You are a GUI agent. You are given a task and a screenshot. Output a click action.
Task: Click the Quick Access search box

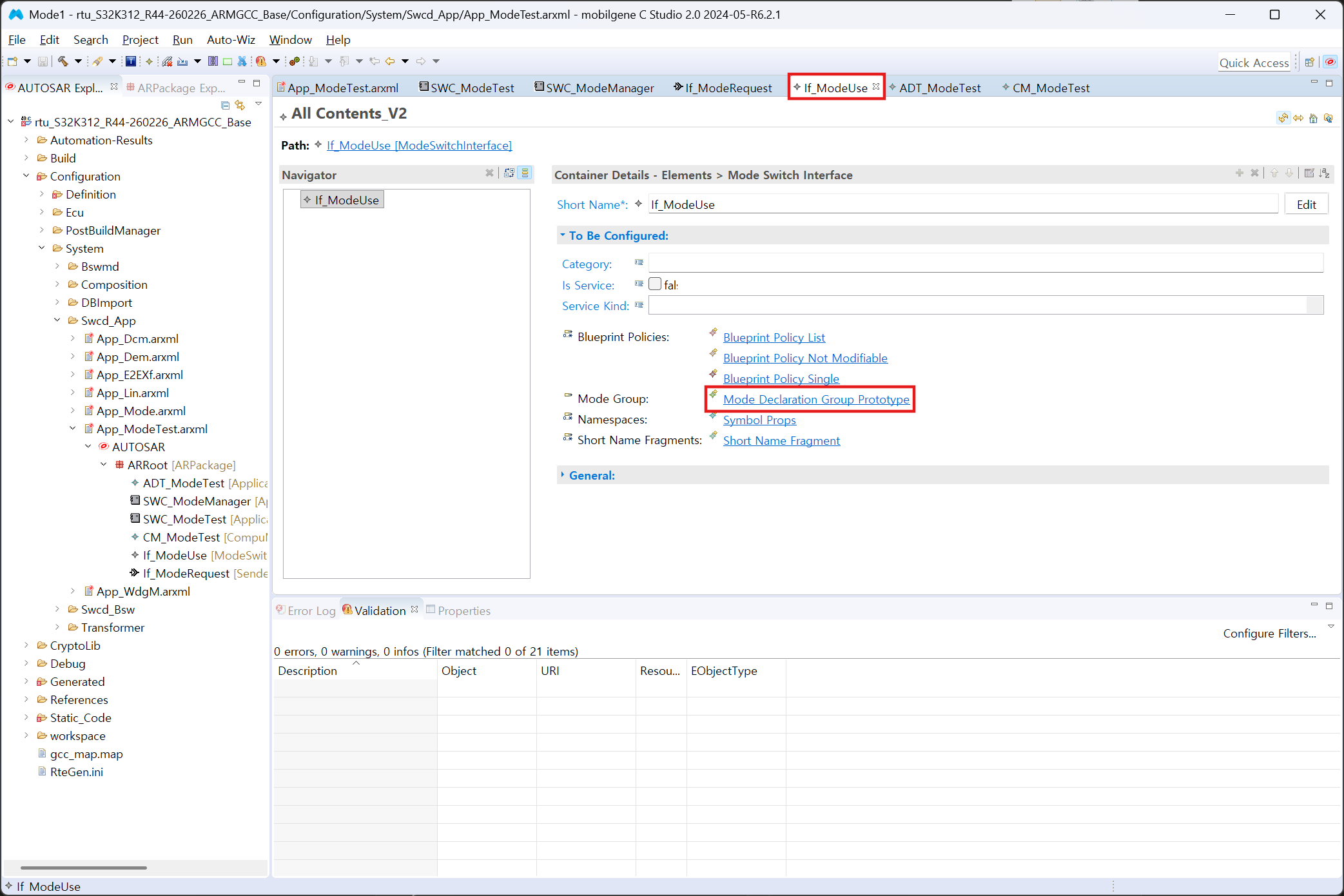pyautogui.click(x=1254, y=63)
